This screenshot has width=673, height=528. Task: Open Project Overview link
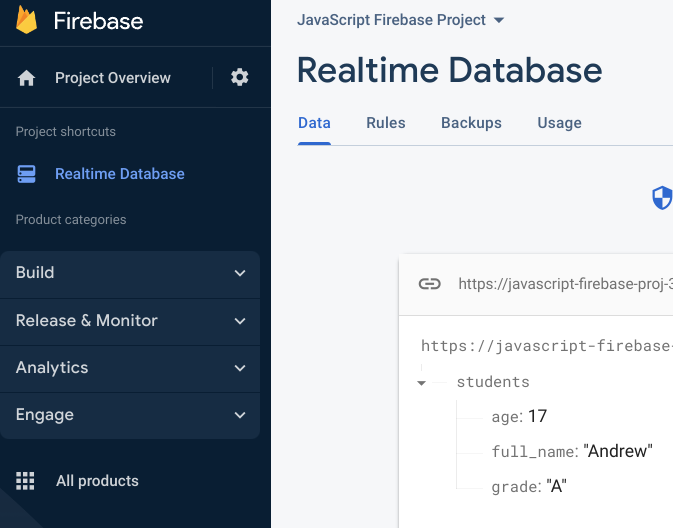113,78
